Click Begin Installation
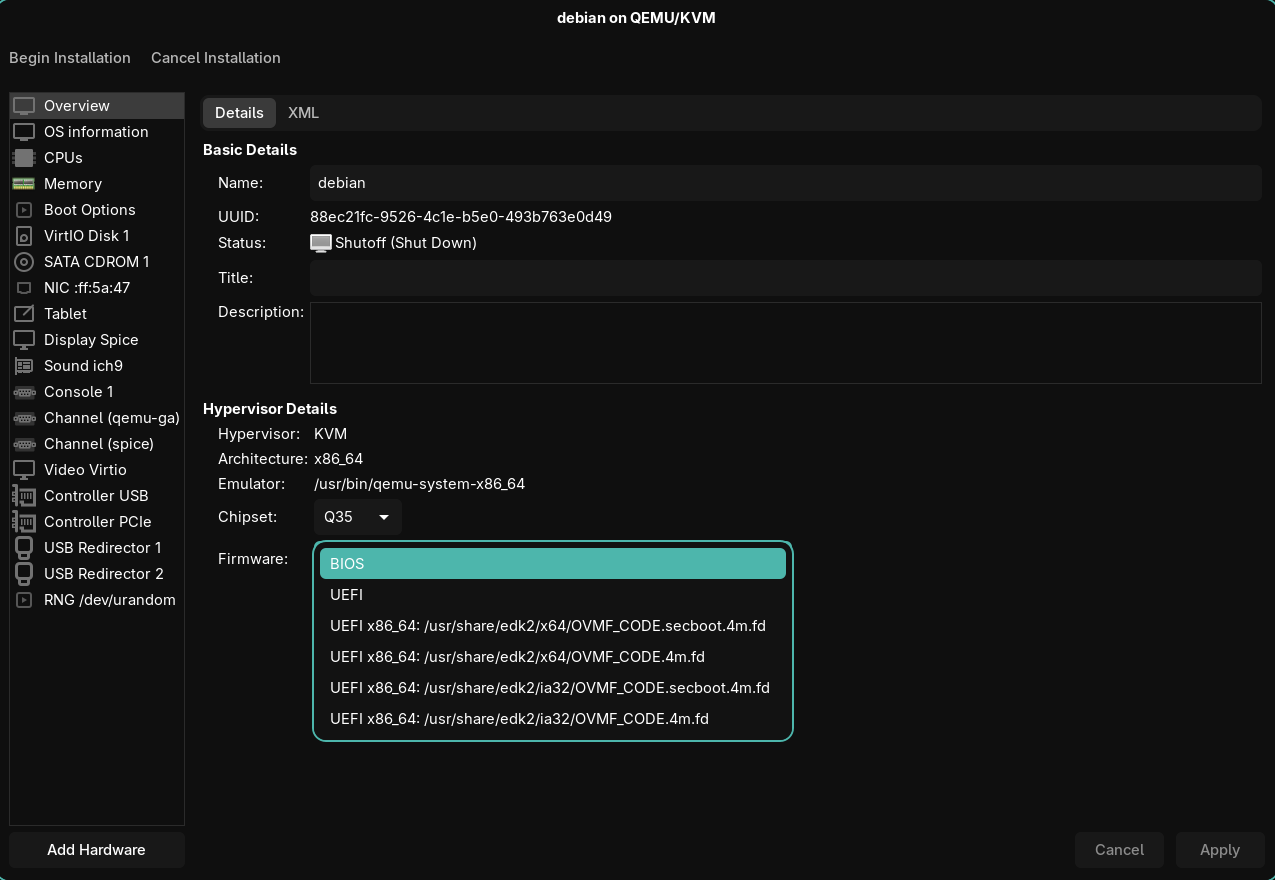The image size is (1275, 880). (x=70, y=58)
